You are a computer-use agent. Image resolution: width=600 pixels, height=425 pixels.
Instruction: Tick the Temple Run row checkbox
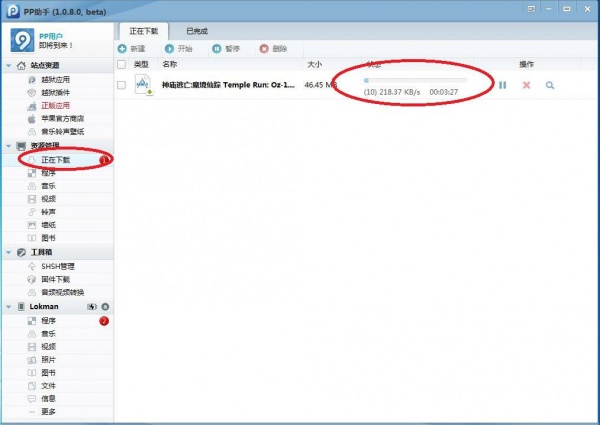121,85
